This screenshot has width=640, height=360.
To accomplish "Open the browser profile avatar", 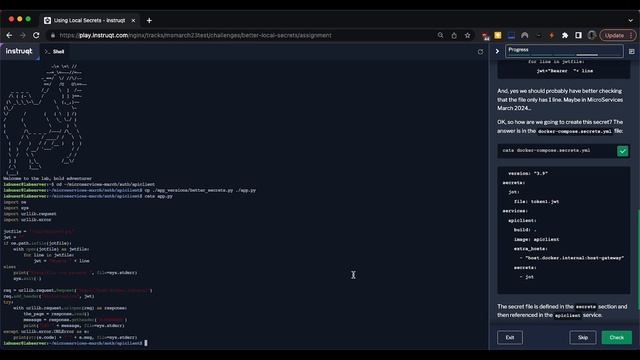I will (x=591, y=36).
